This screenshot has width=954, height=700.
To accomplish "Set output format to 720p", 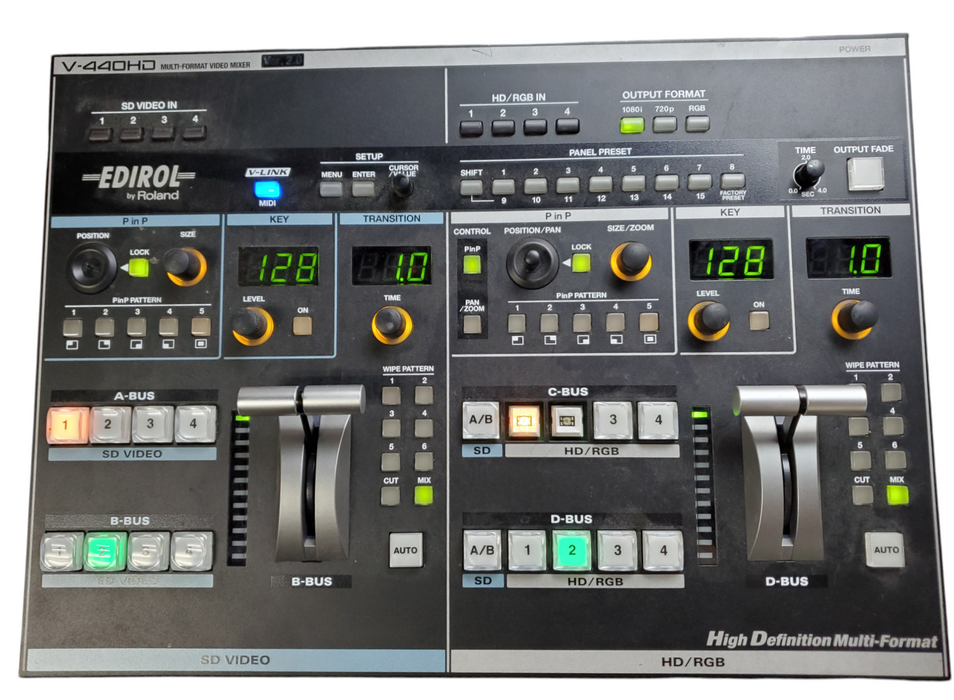I will tap(664, 124).
